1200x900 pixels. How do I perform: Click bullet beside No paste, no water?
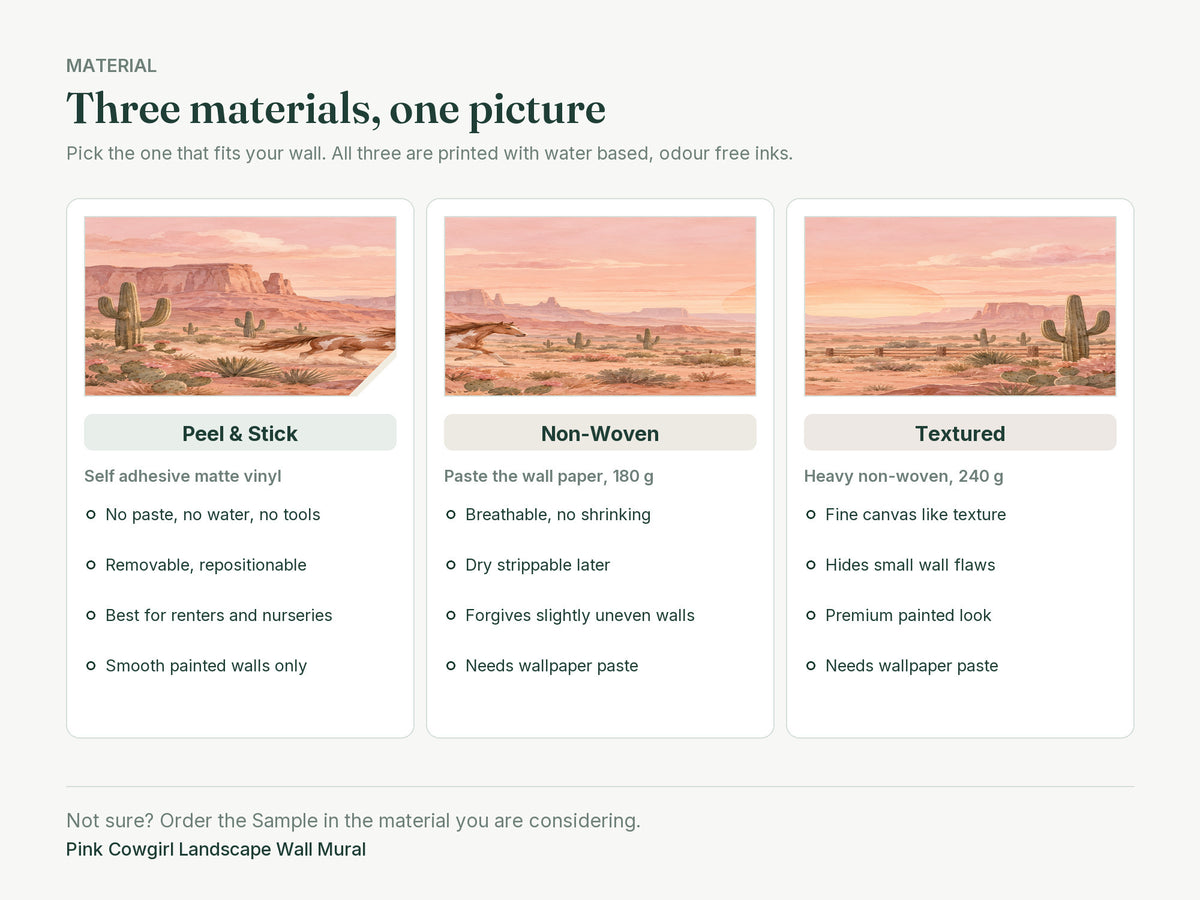(91, 515)
